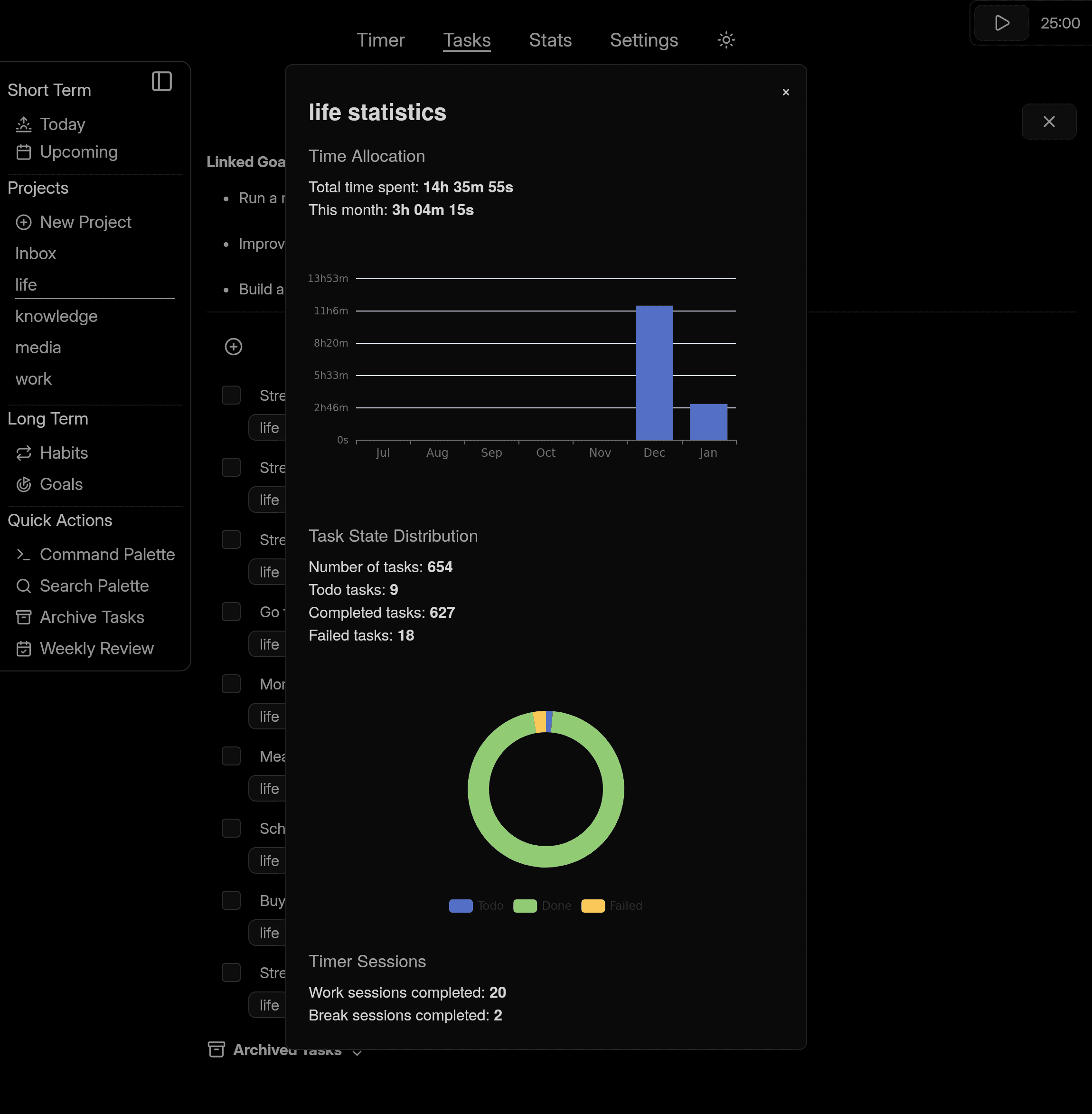Open Search Palette magnifier icon
Screen dimensions: 1092x1114
pyautogui.click(x=24, y=585)
